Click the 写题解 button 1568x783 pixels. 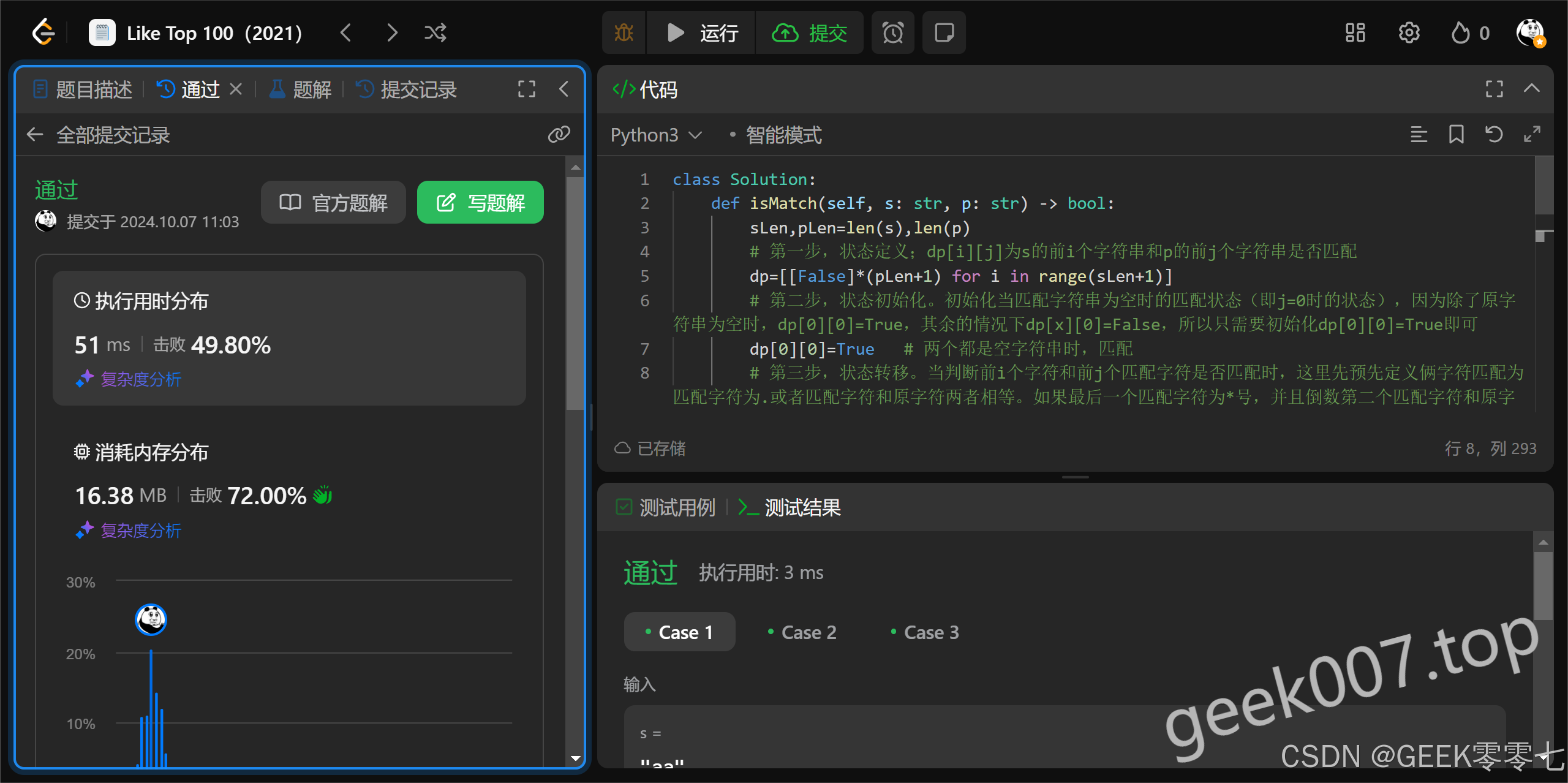[480, 202]
